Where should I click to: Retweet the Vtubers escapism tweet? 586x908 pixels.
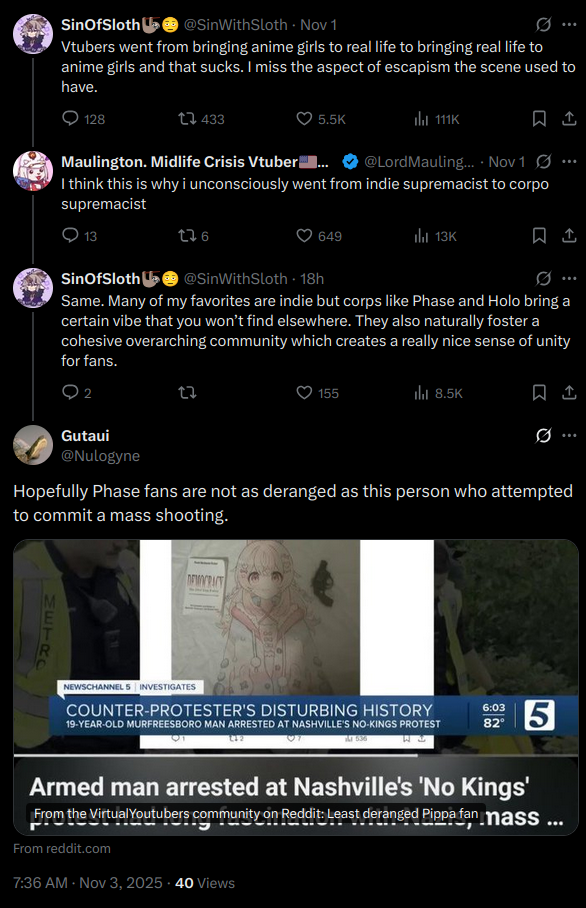click(x=201, y=119)
